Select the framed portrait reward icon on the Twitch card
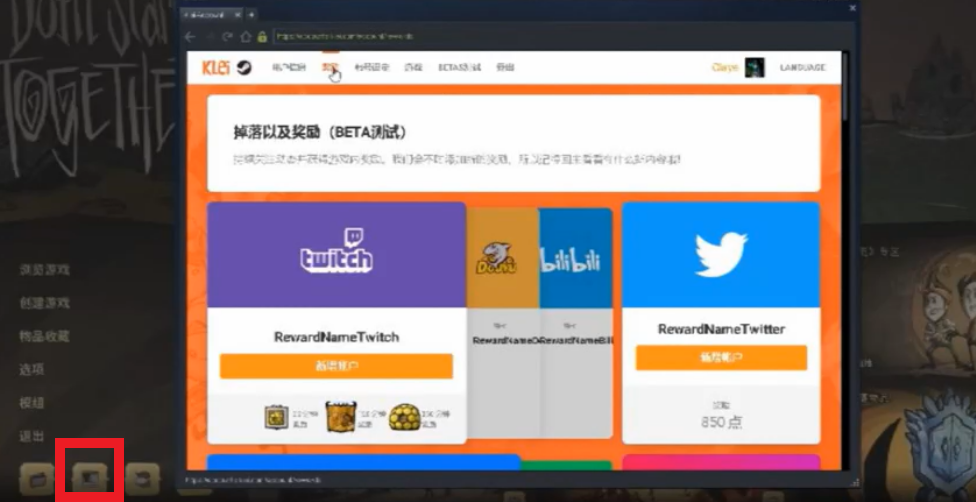 276,417
